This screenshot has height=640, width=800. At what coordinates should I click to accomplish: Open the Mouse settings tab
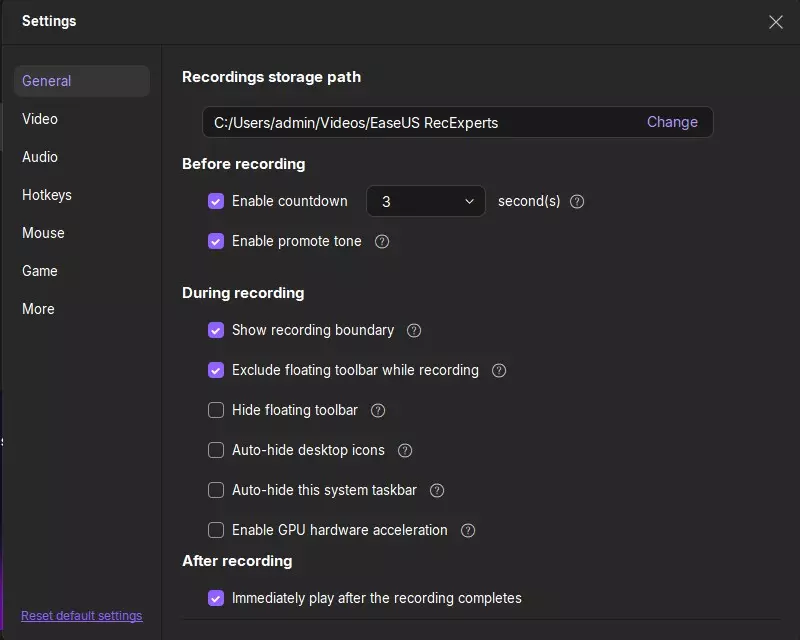coord(43,233)
